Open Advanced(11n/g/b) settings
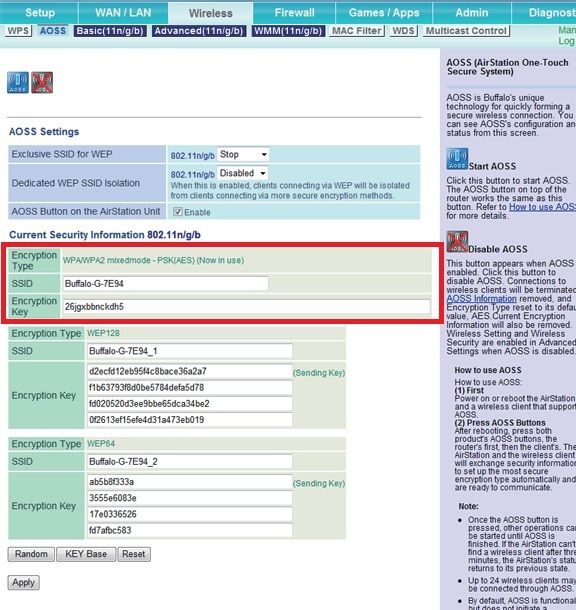 199,31
